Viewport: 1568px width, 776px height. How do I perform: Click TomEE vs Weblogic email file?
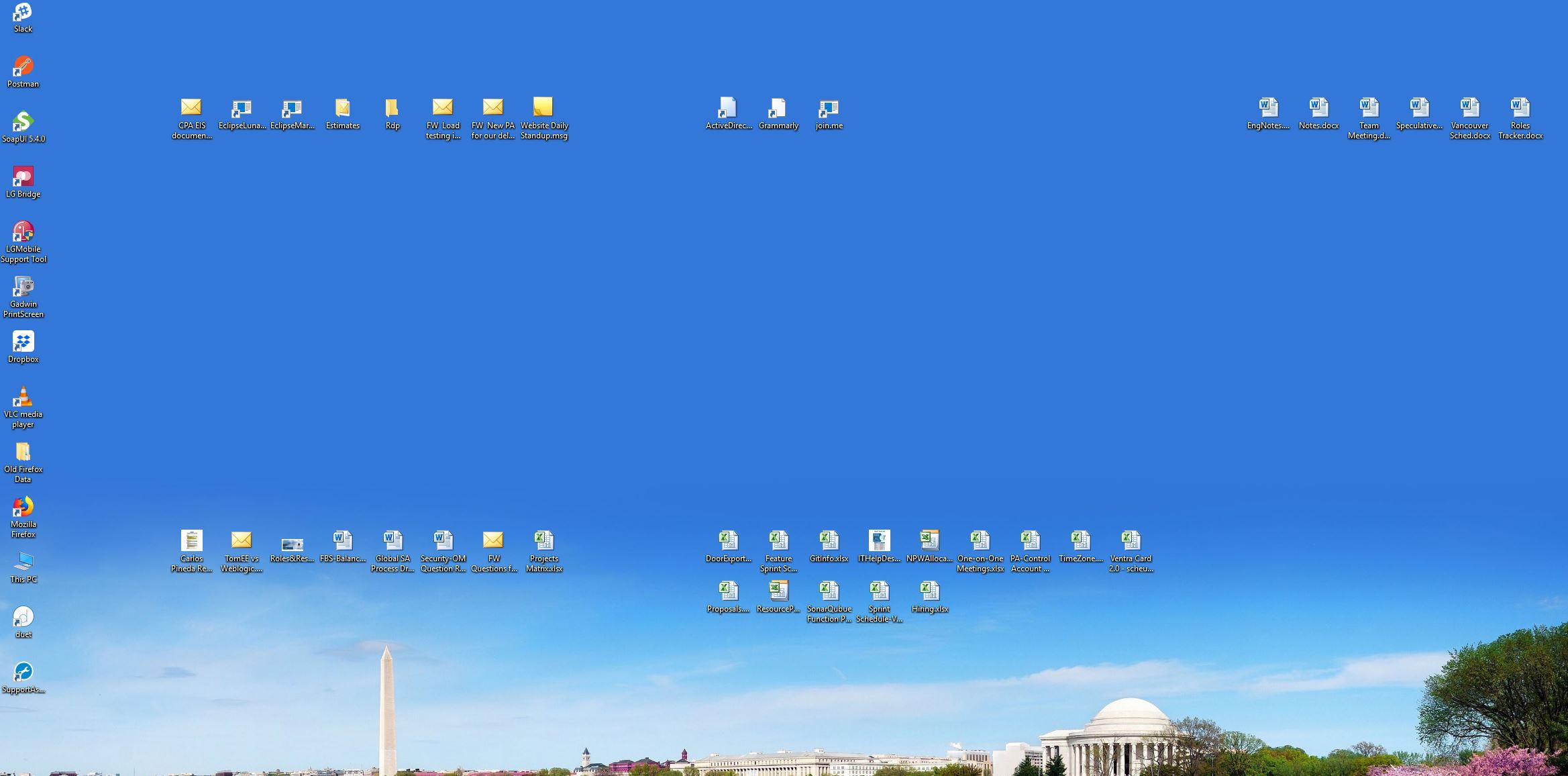[242, 552]
